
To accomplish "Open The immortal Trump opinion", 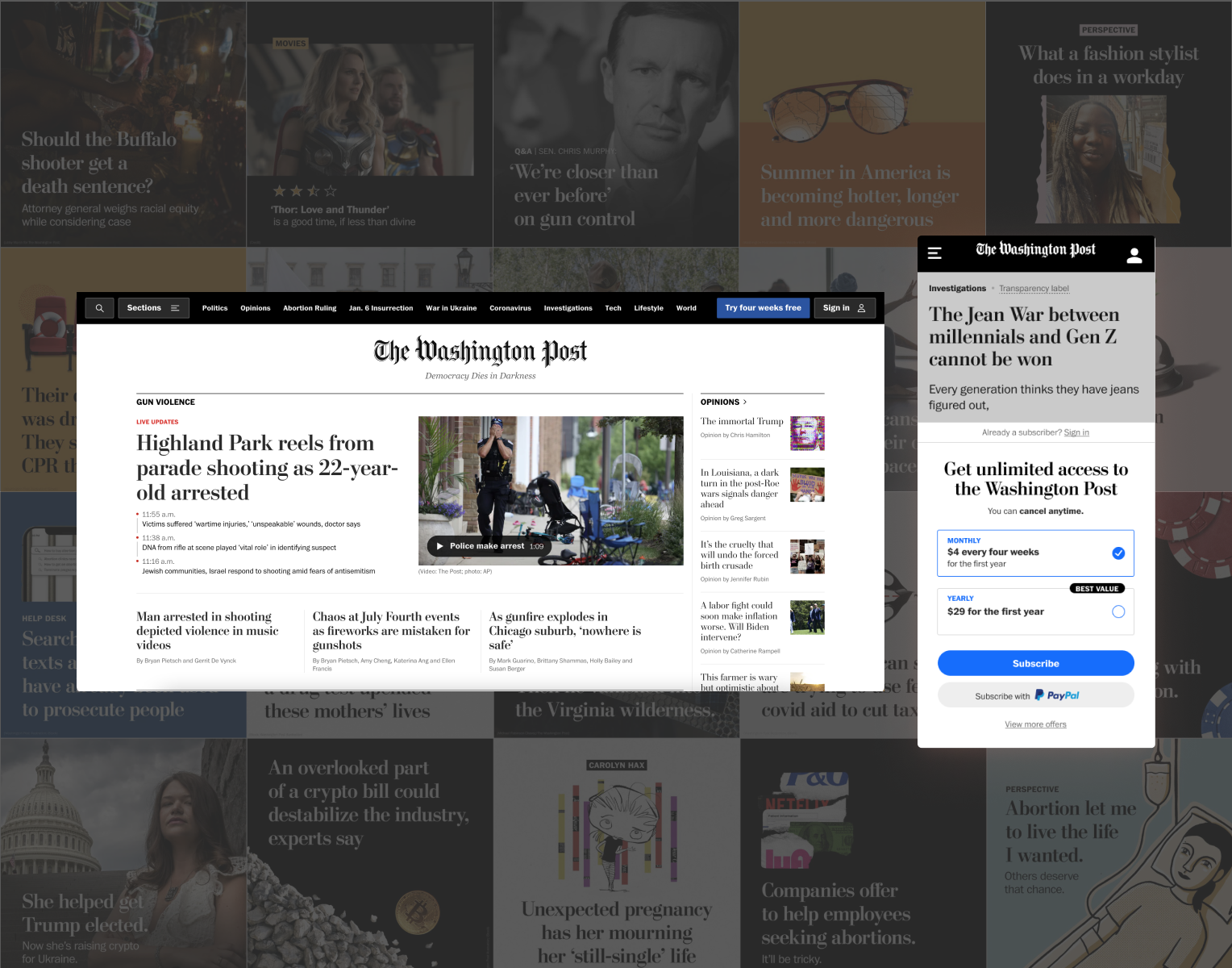I will tap(742, 421).
